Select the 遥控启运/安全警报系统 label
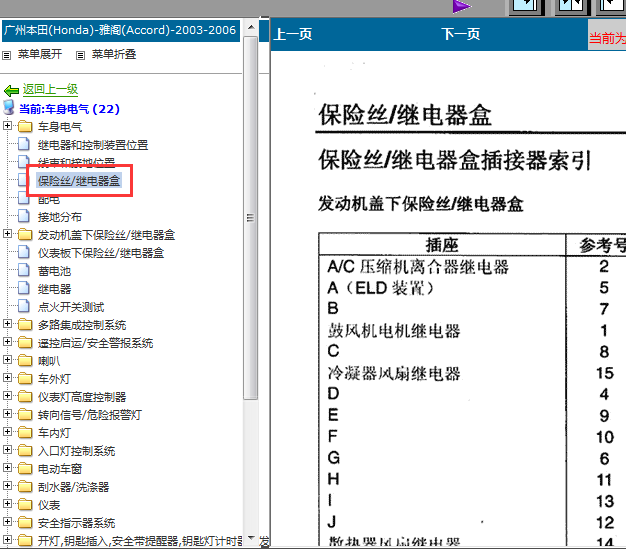 point(95,343)
